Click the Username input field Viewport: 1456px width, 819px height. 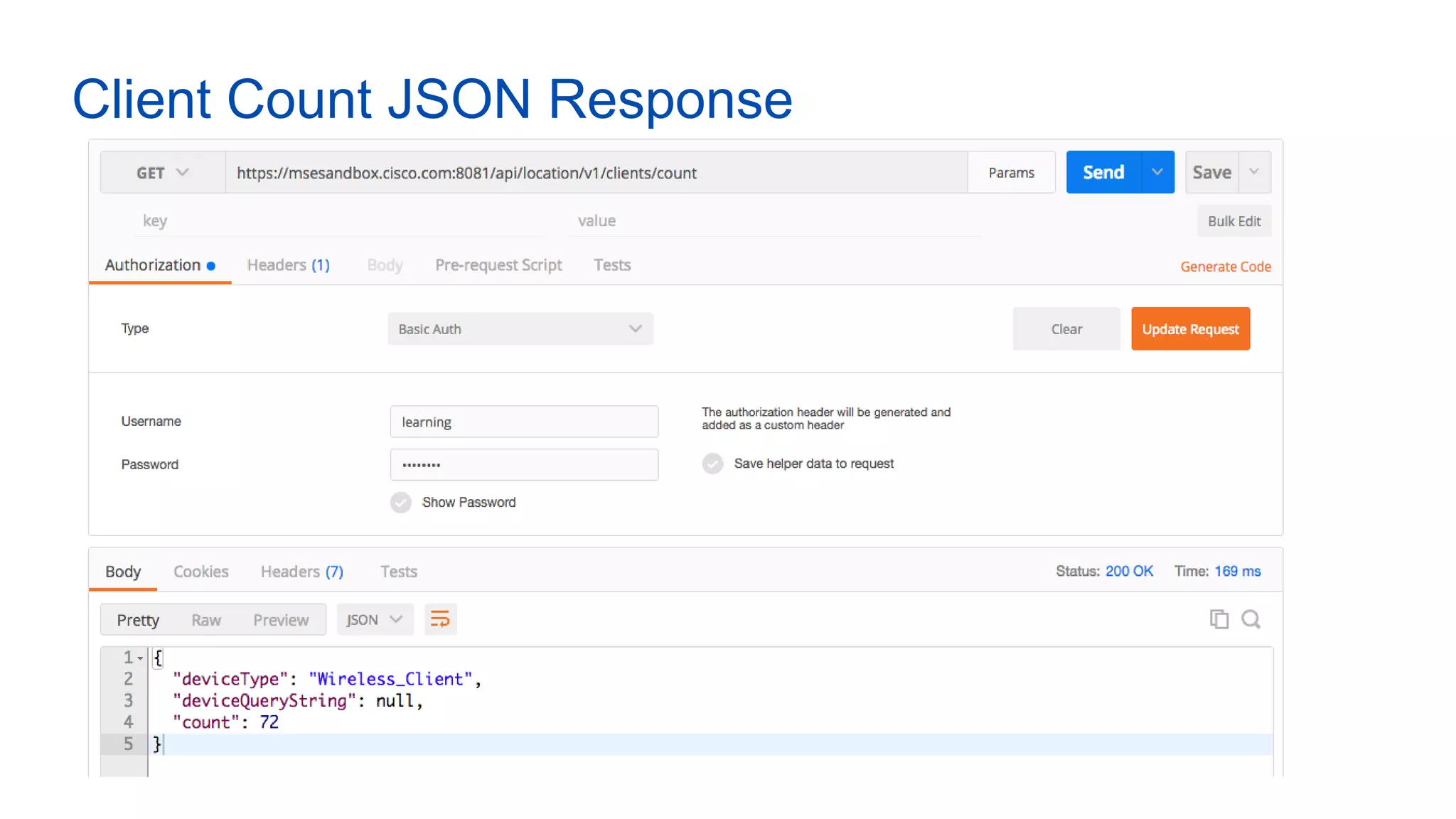click(x=524, y=422)
